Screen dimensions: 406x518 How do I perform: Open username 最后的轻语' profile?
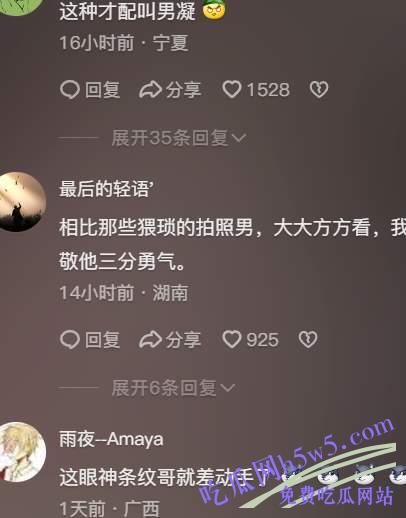(106, 189)
